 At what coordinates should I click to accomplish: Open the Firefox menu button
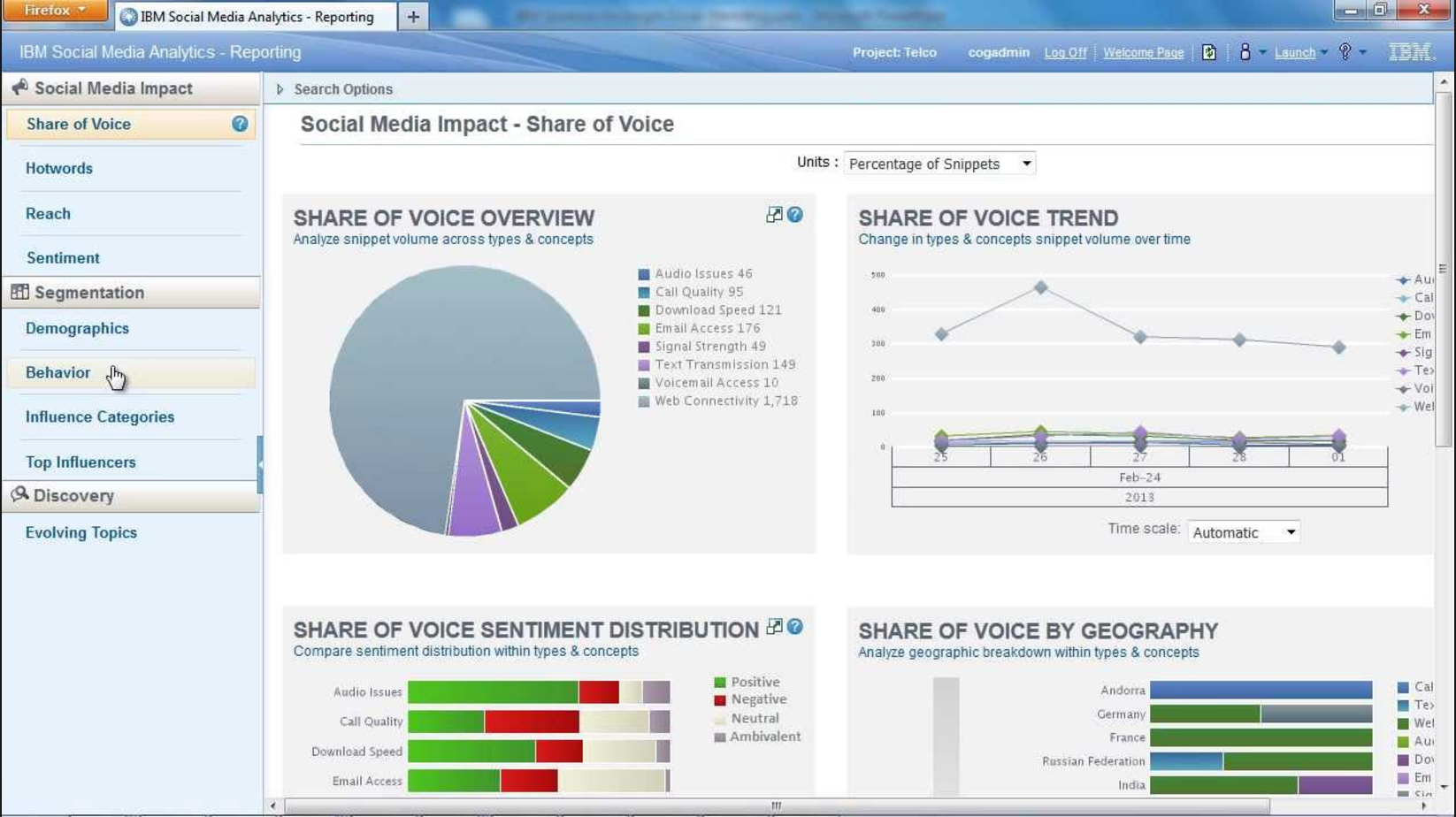point(55,11)
